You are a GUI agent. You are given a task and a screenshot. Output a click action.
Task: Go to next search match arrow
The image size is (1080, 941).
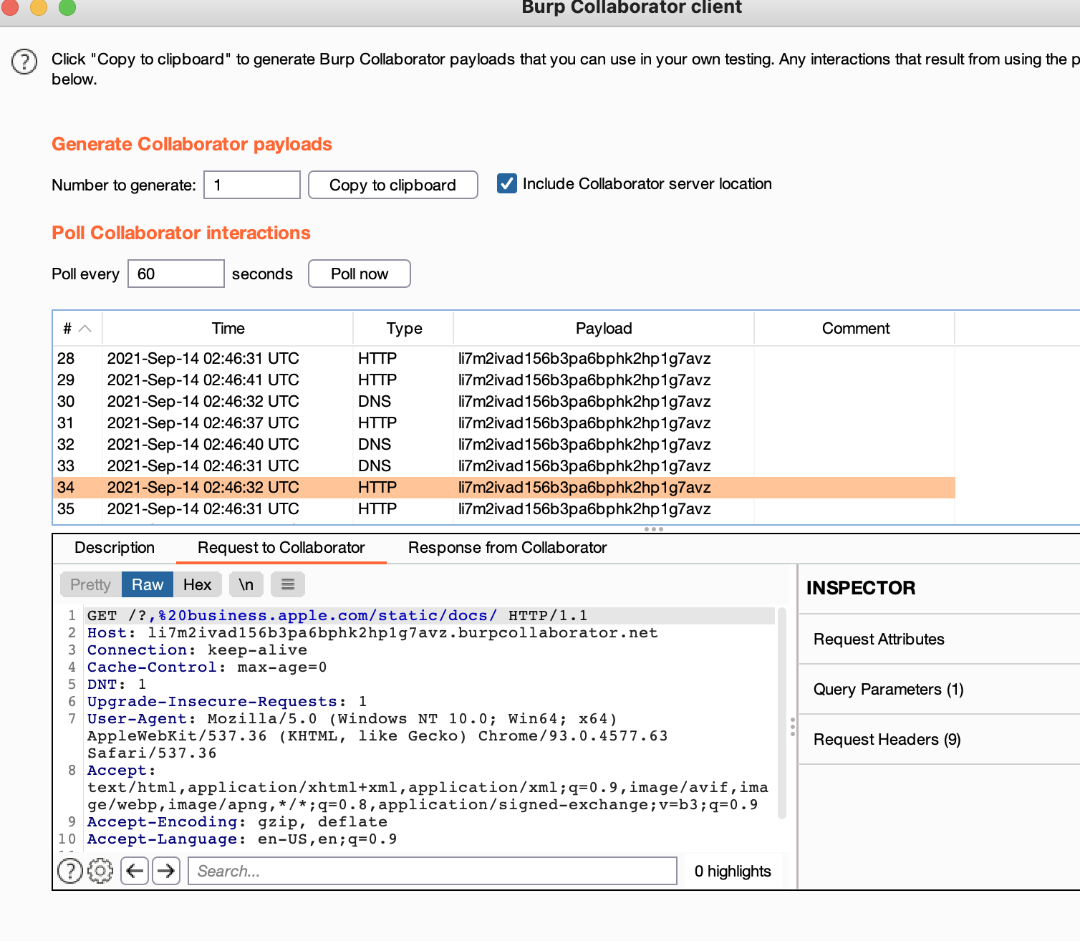(166, 871)
